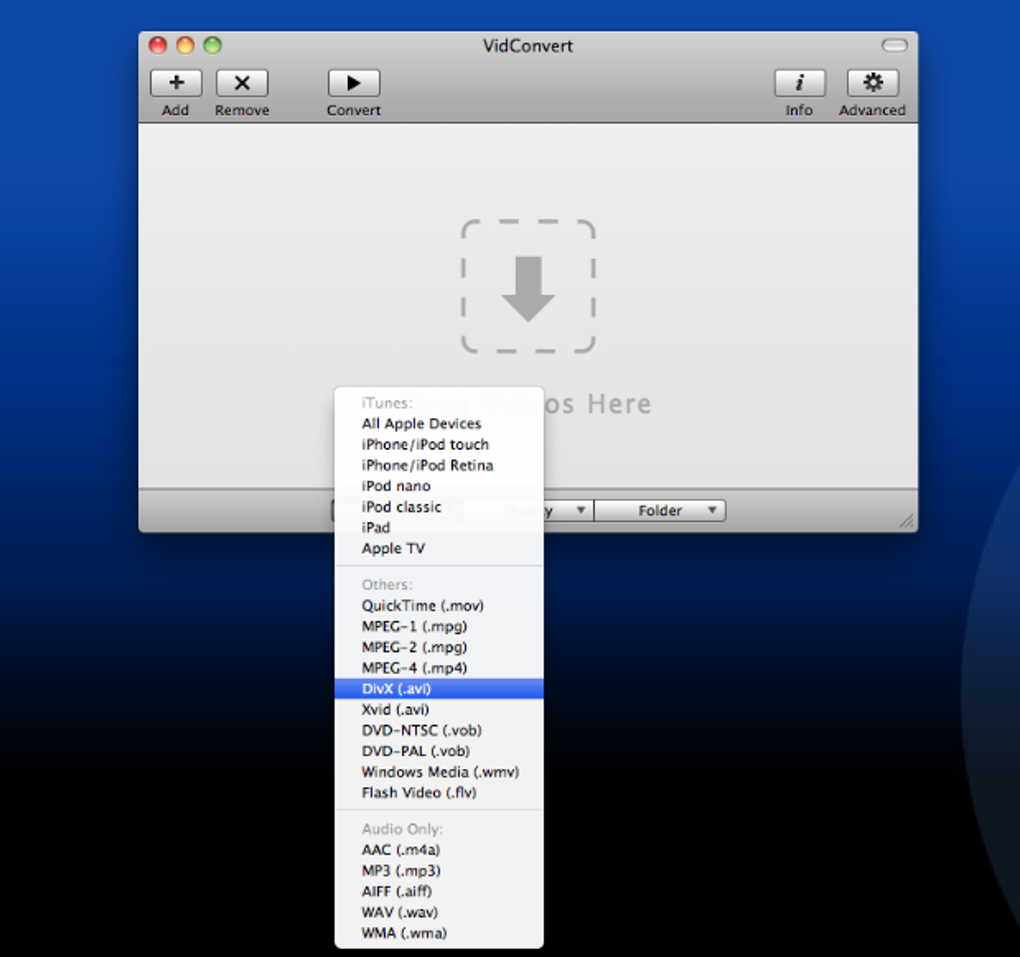
Task: Select DVD-PAL (.vob) format
Action: tap(439, 751)
